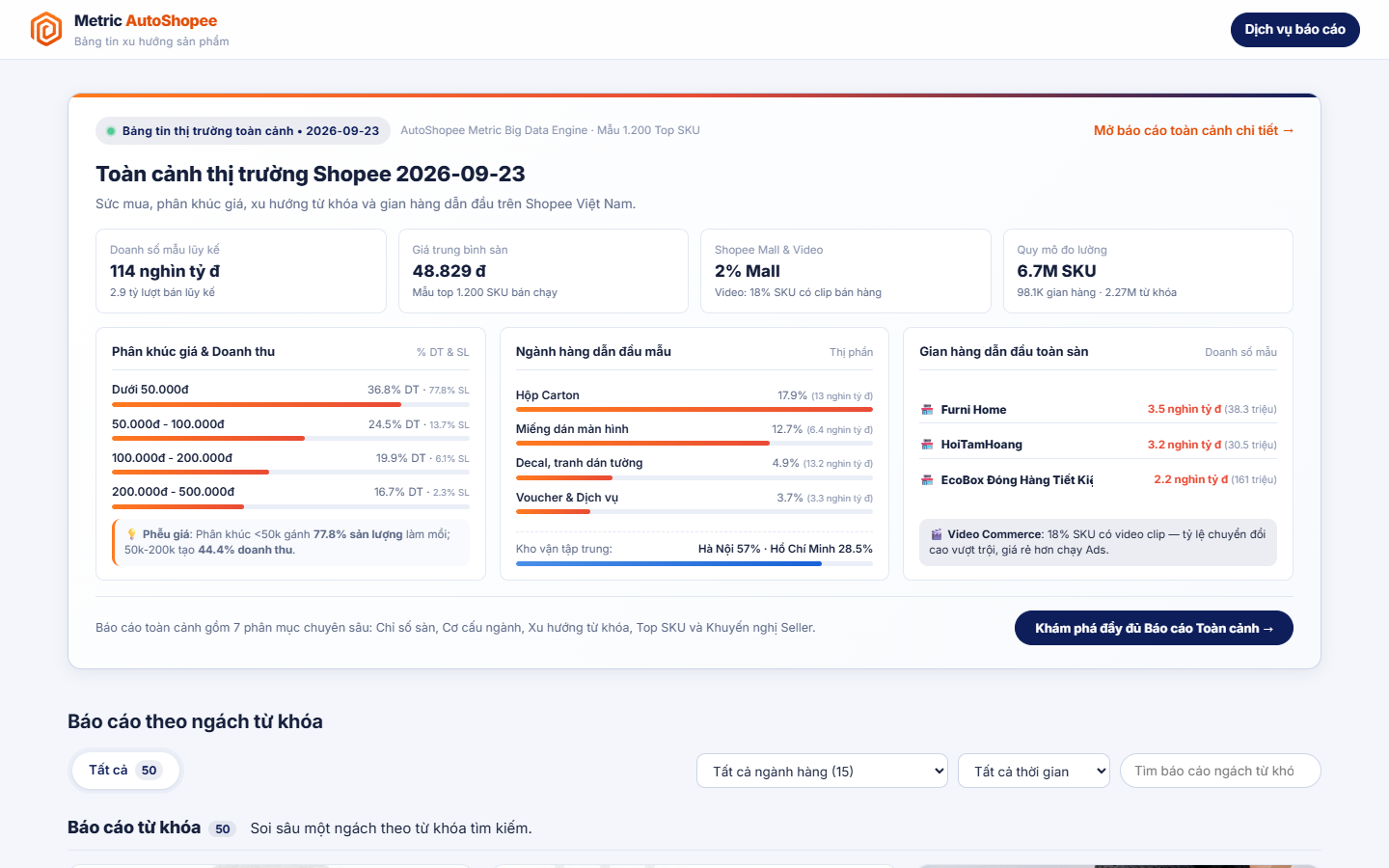The width and height of the screenshot is (1389, 868).
Task: Click Khám phá đầy đủ Báo cáo Toàn cảnh
Action: coord(1154,628)
